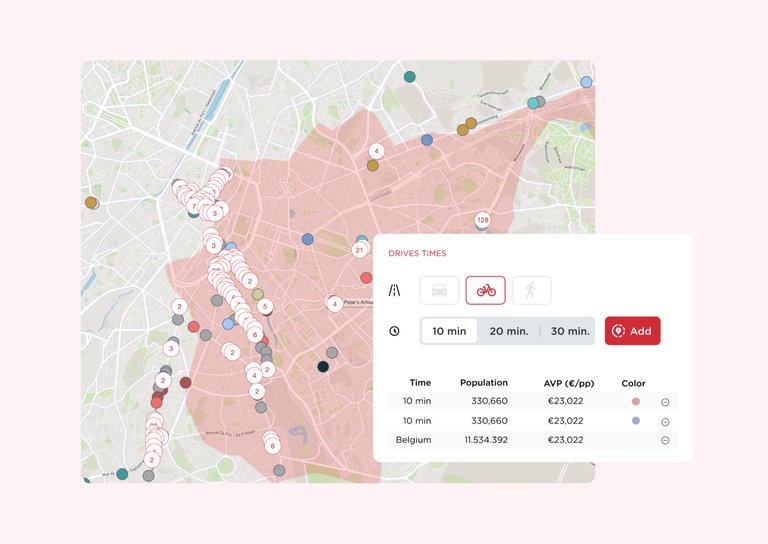Open the map cluster marker labeled 21
Viewport: 768px width, 544px height.
(x=360, y=250)
